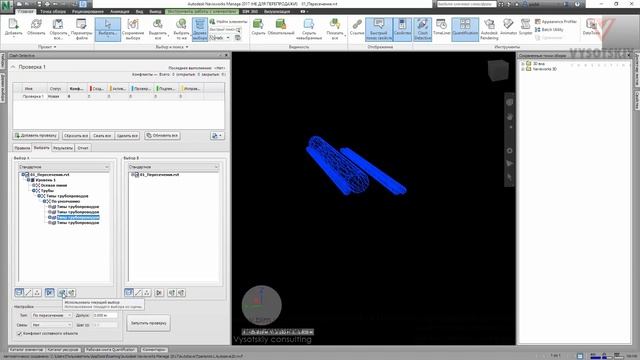This screenshot has width=640, height=360.
Task: Open Appearance Profiler
Action: (x=556, y=22)
